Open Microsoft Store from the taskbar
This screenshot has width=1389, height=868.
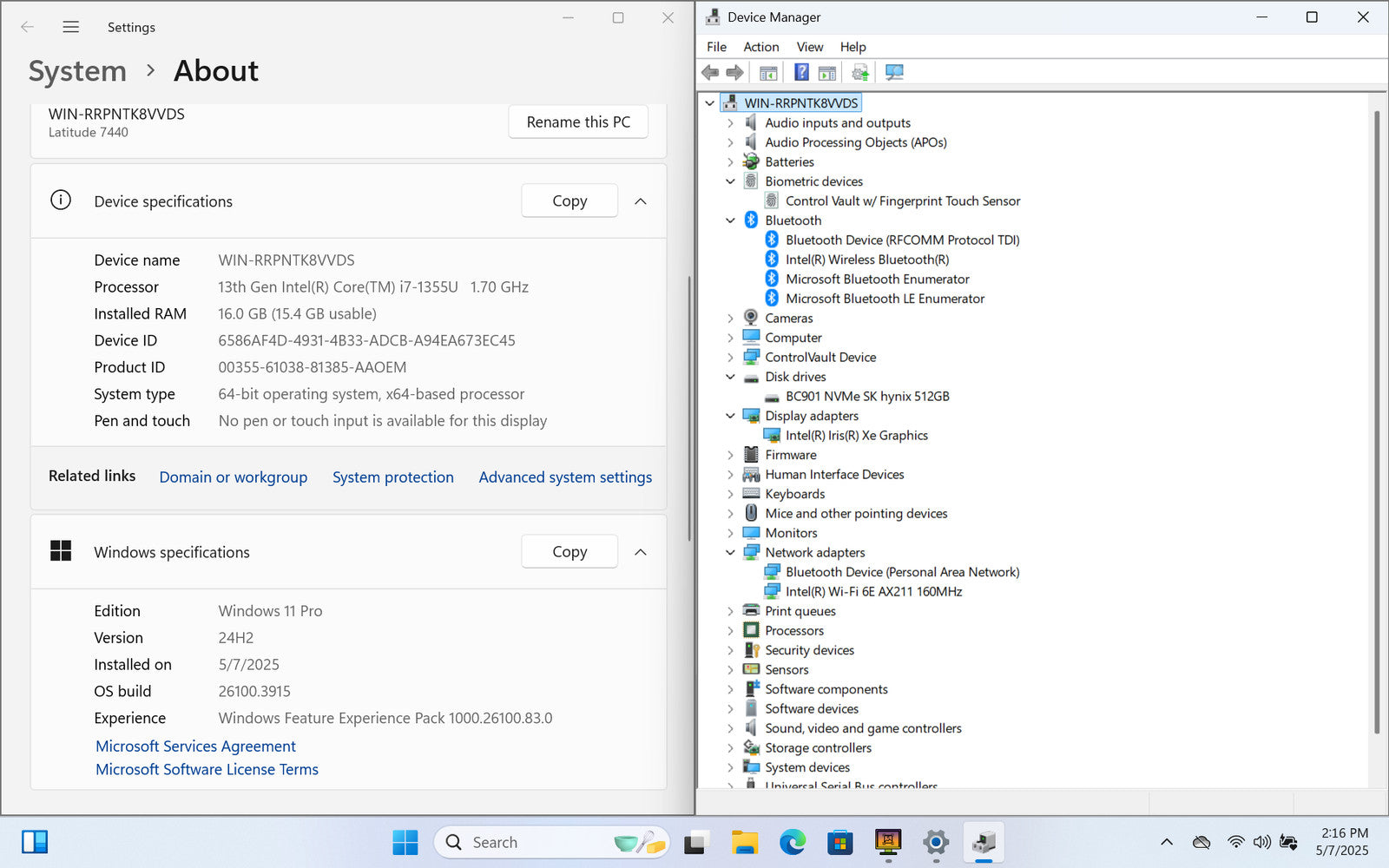[x=839, y=842]
